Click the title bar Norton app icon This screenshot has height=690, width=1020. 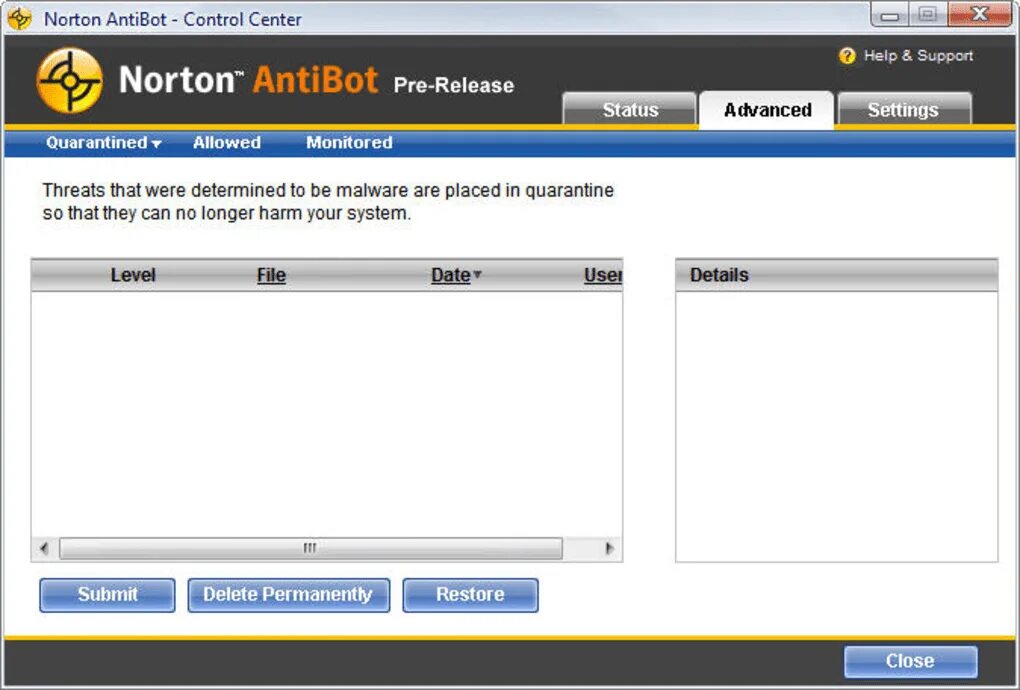[20, 18]
